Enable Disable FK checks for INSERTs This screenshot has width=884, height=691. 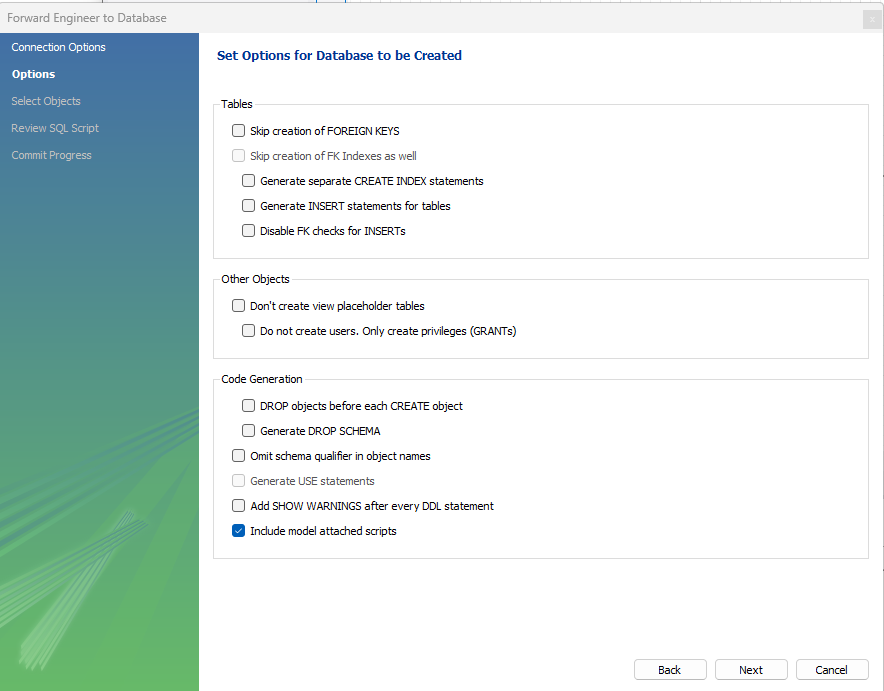[x=249, y=231]
